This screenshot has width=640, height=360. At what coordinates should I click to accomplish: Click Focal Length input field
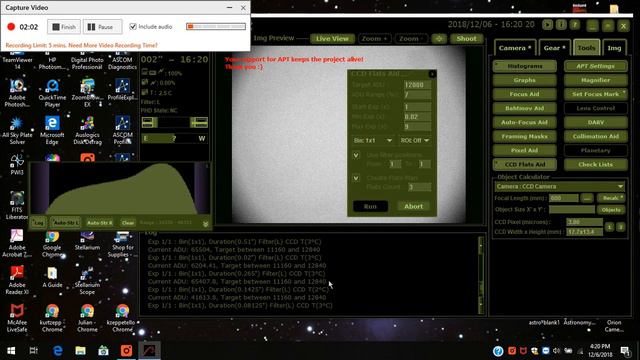pyautogui.click(x=564, y=198)
